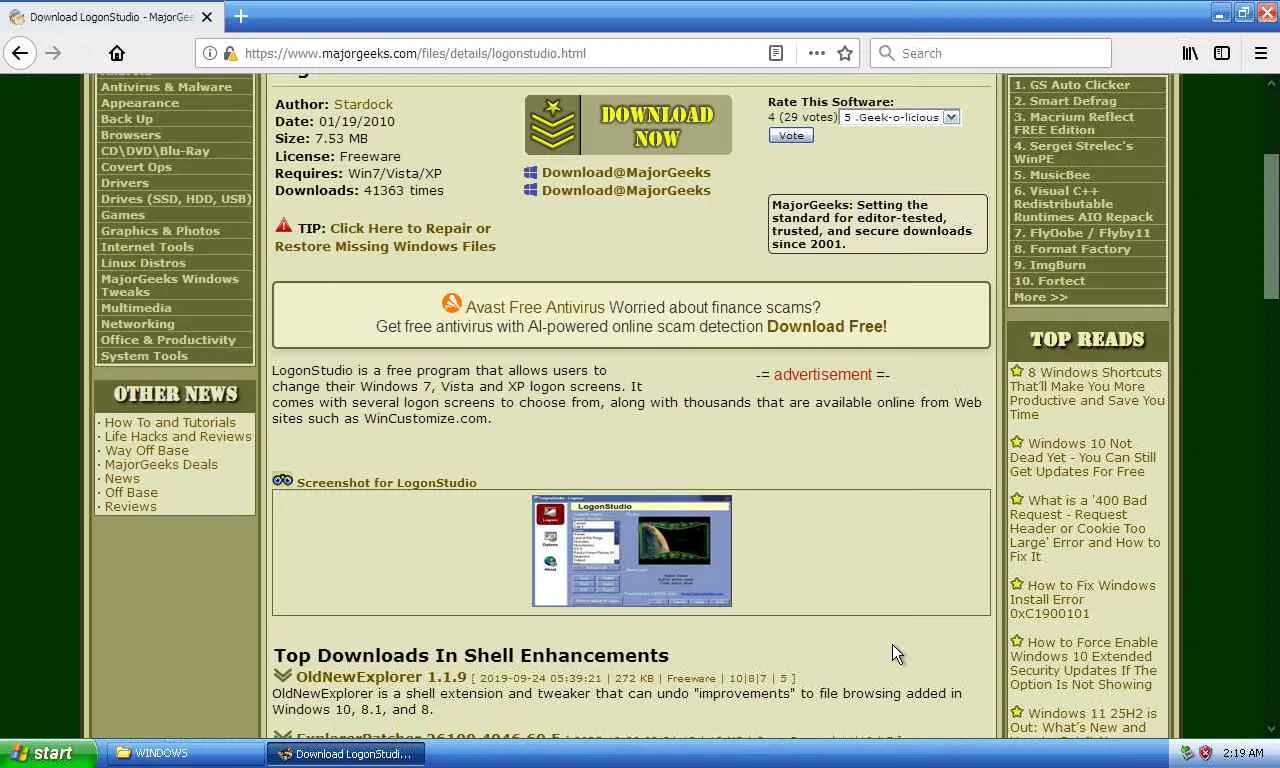
Task: Click the red warning TIP icon
Action: click(284, 226)
